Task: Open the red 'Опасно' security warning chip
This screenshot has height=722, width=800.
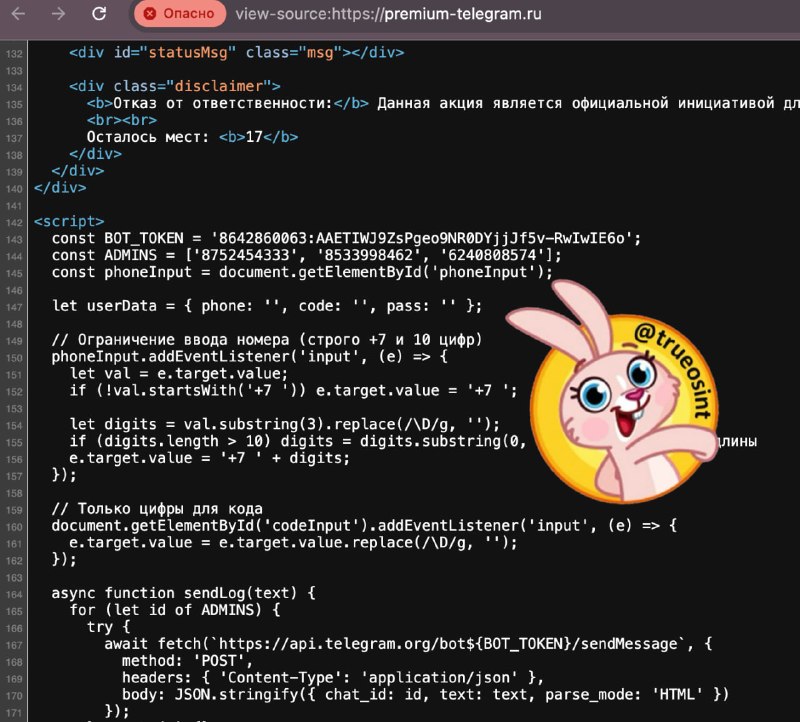Action: [180, 14]
